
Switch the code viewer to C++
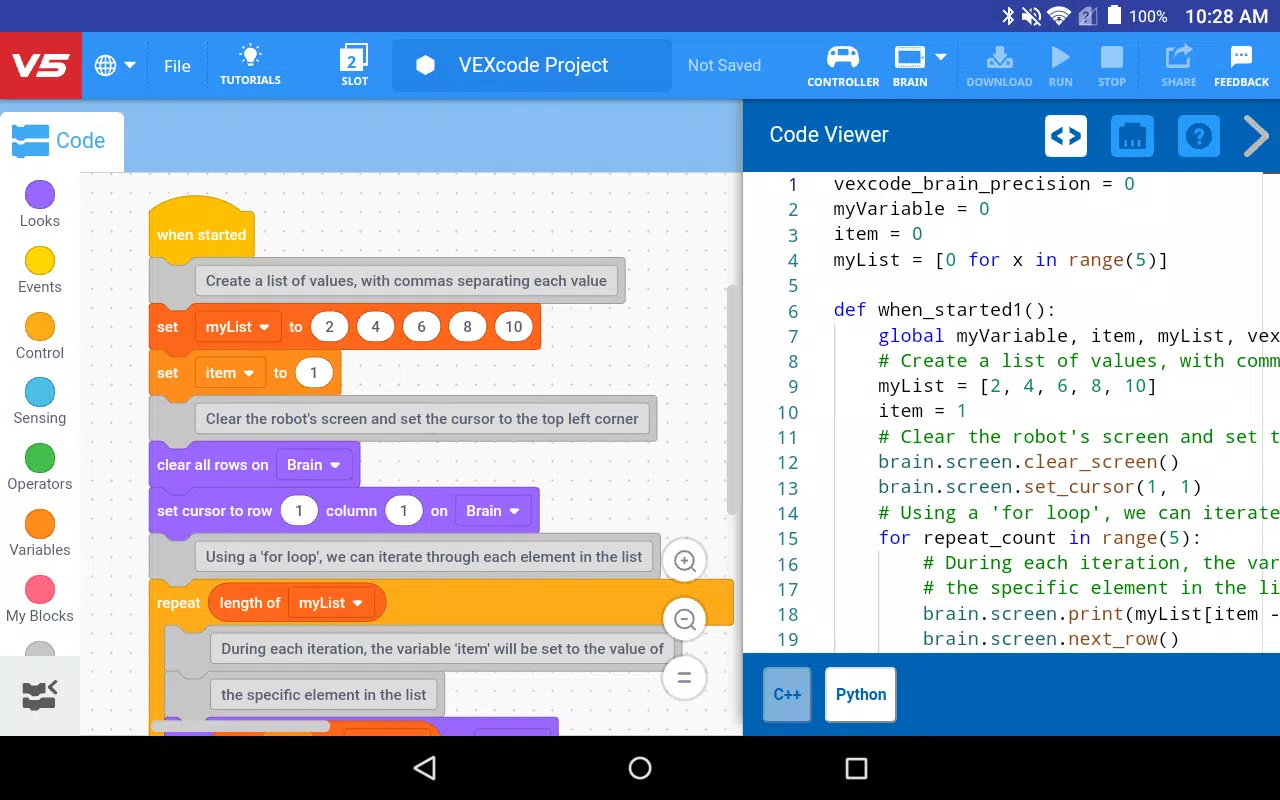(x=787, y=694)
